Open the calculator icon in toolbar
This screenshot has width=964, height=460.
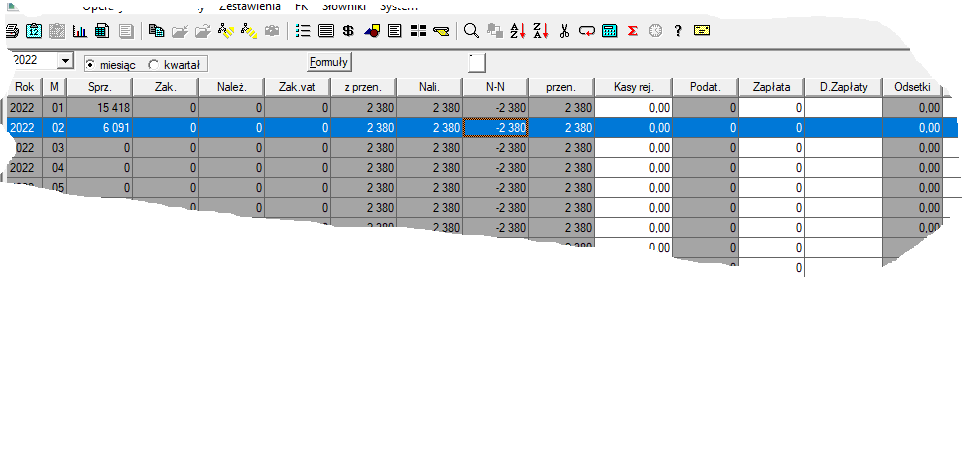(609, 31)
